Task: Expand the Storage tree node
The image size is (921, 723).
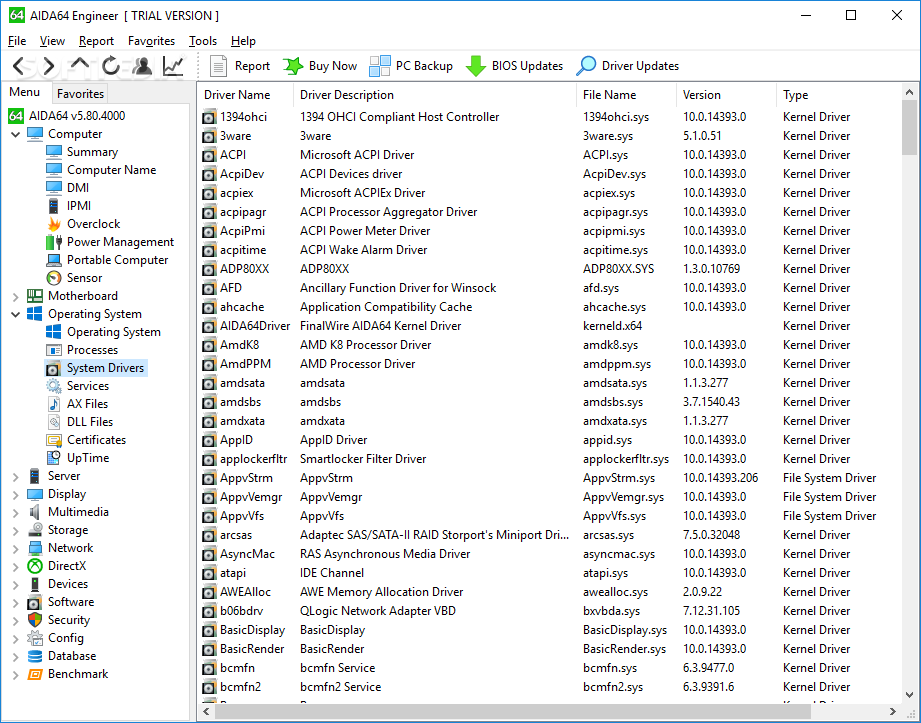Action: point(15,531)
